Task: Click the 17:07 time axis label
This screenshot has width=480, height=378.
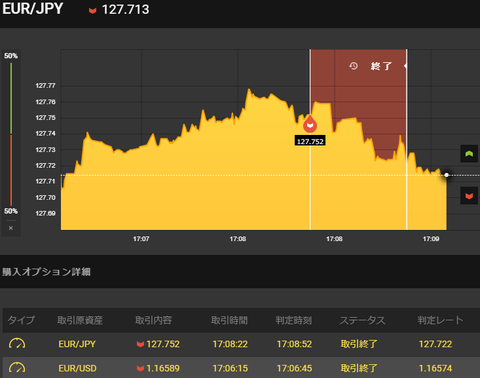Action: tap(141, 239)
